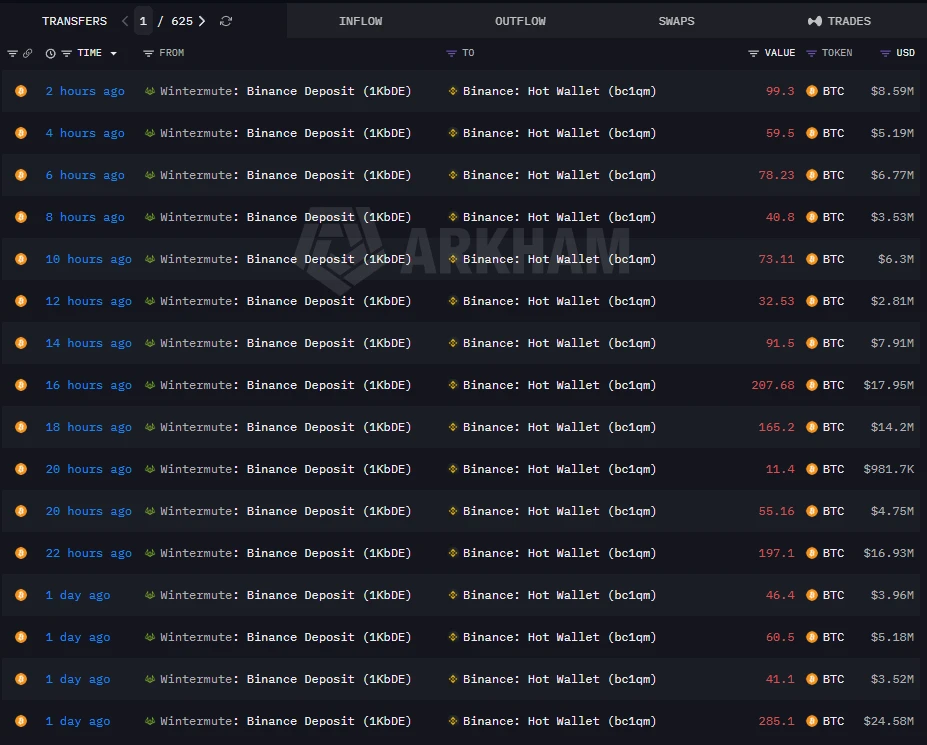Open TIME column filter icon
The image size is (927, 745).
[x=66, y=53]
